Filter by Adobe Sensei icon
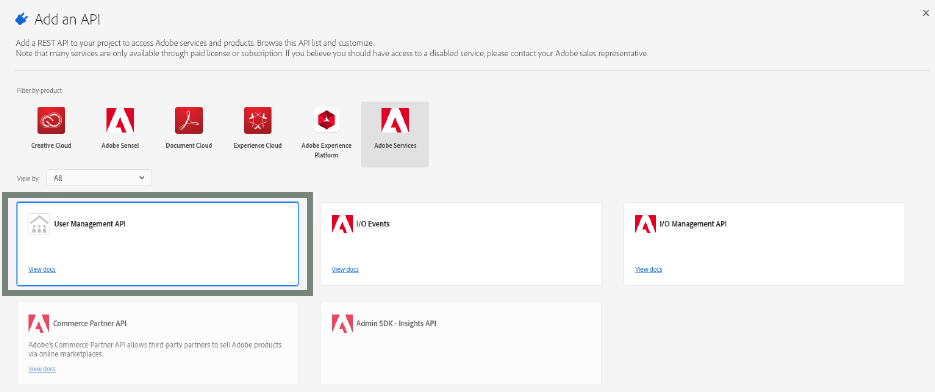The height and width of the screenshot is (392, 935). [x=120, y=121]
